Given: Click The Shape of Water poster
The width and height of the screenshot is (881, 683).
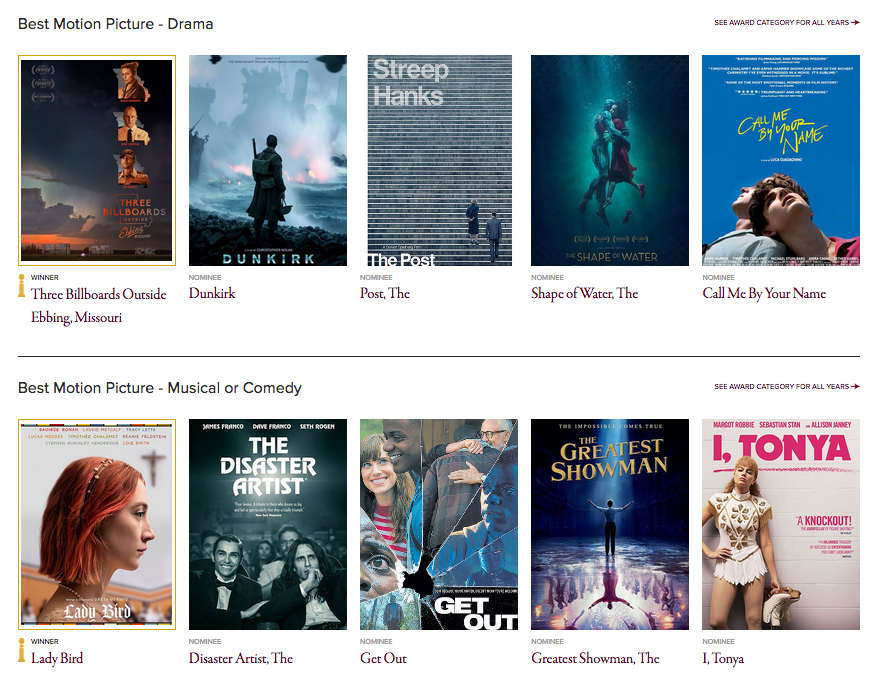Looking at the screenshot, I should [x=610, y=160].
